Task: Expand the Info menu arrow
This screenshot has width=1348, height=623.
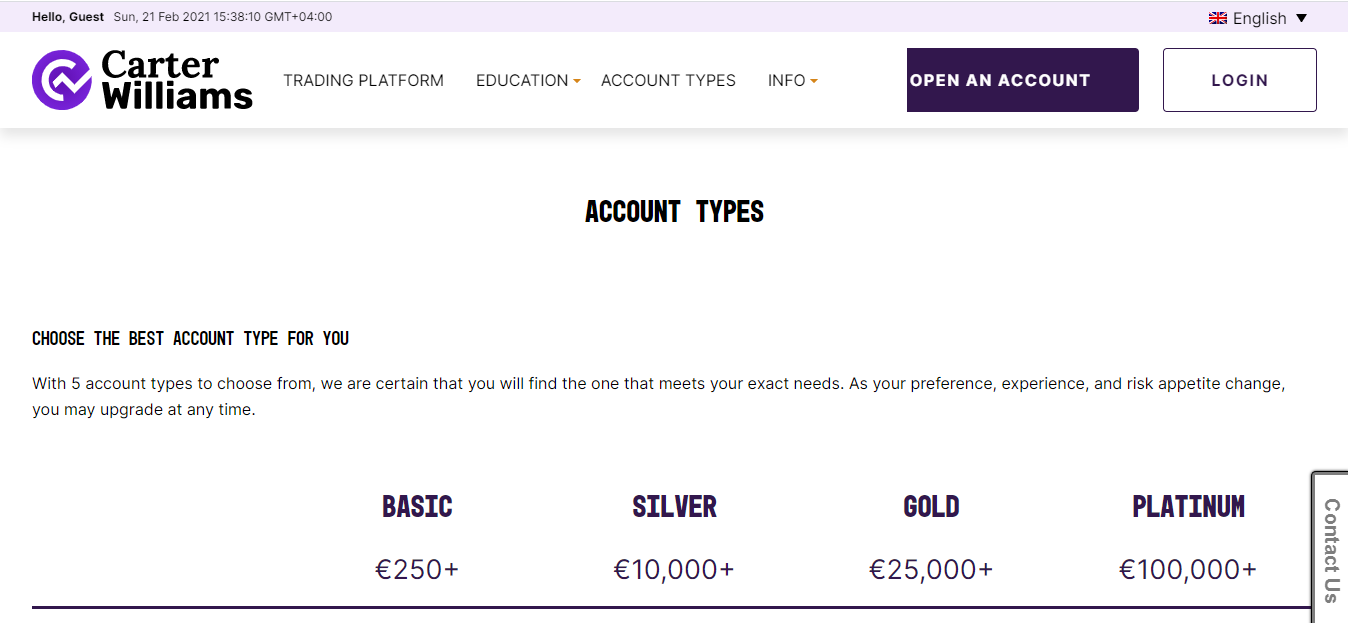Action: [814, 81]
